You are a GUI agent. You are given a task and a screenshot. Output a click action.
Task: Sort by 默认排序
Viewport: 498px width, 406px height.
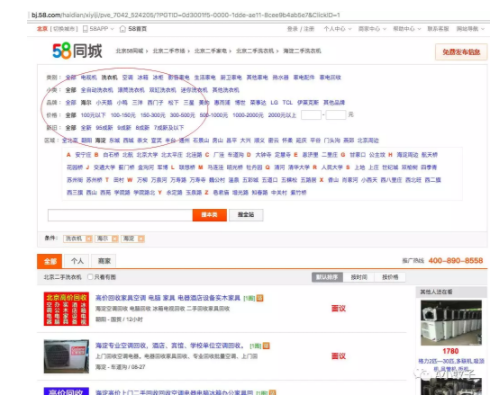click(x=327, y=277)
